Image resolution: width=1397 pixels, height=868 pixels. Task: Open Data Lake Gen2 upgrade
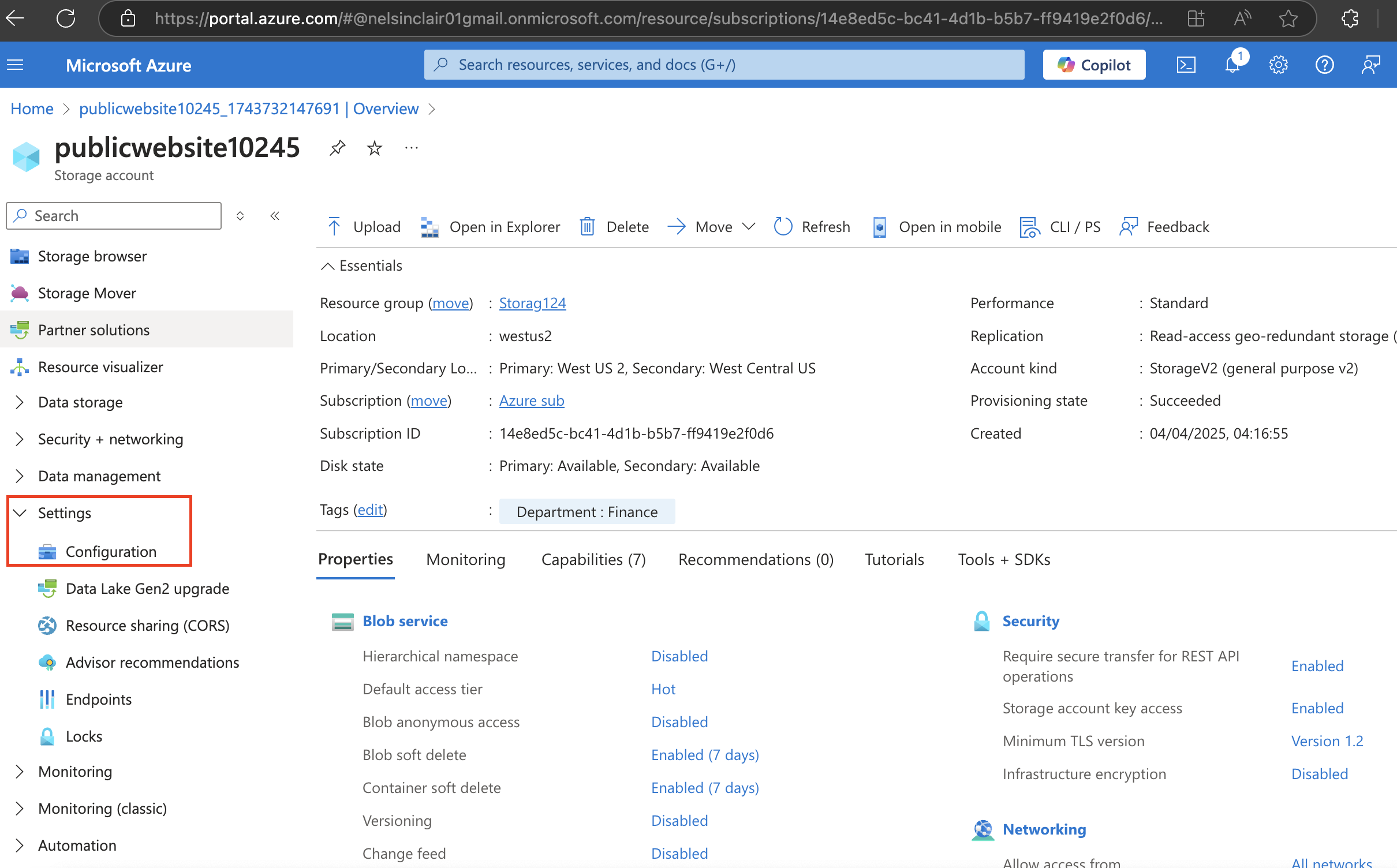click(147, 589)
